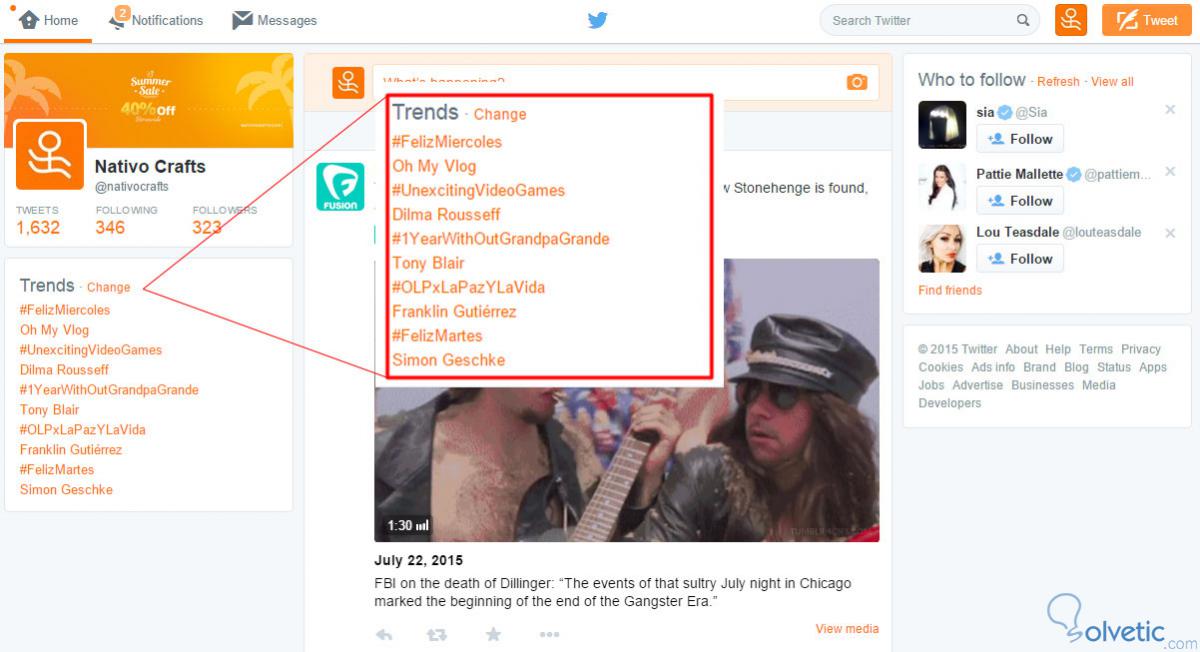Click the search magnifier icon
Screen dimensions: 1200x652
1023,20
